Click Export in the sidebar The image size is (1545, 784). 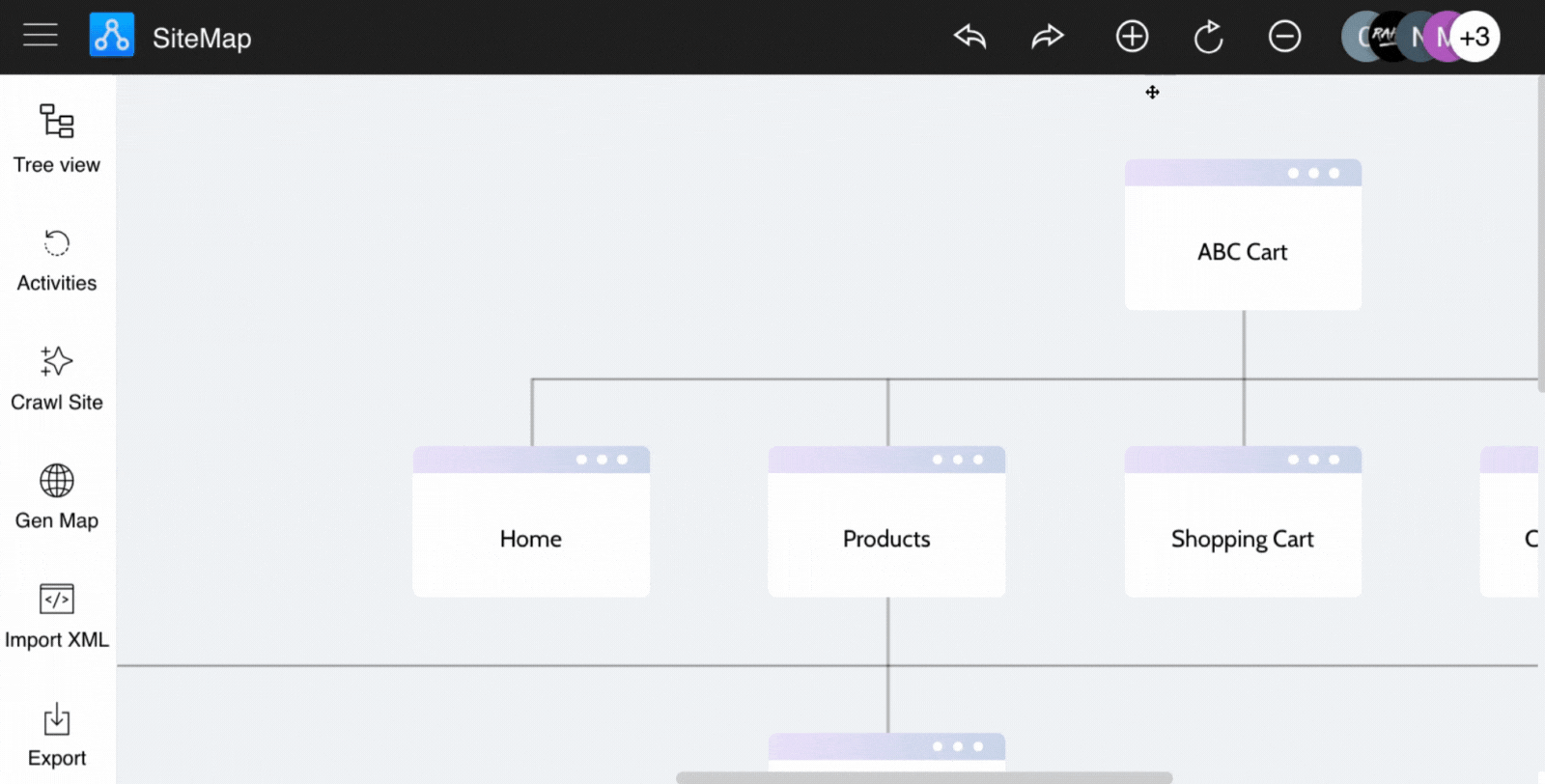[57, 735]
